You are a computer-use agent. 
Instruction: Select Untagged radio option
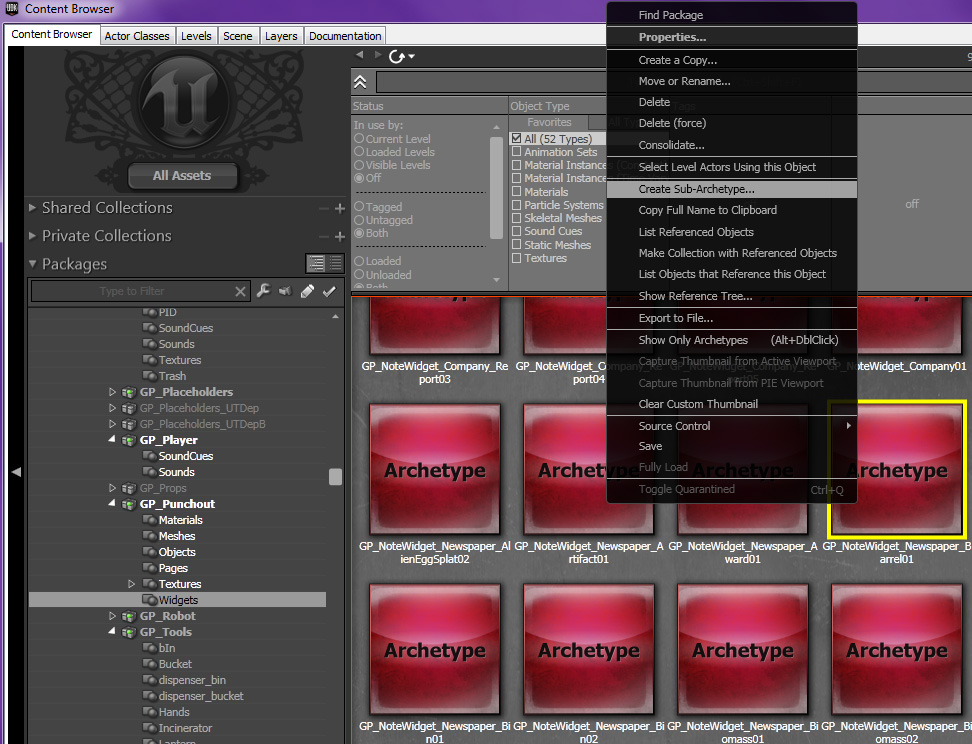click(359, 220)
